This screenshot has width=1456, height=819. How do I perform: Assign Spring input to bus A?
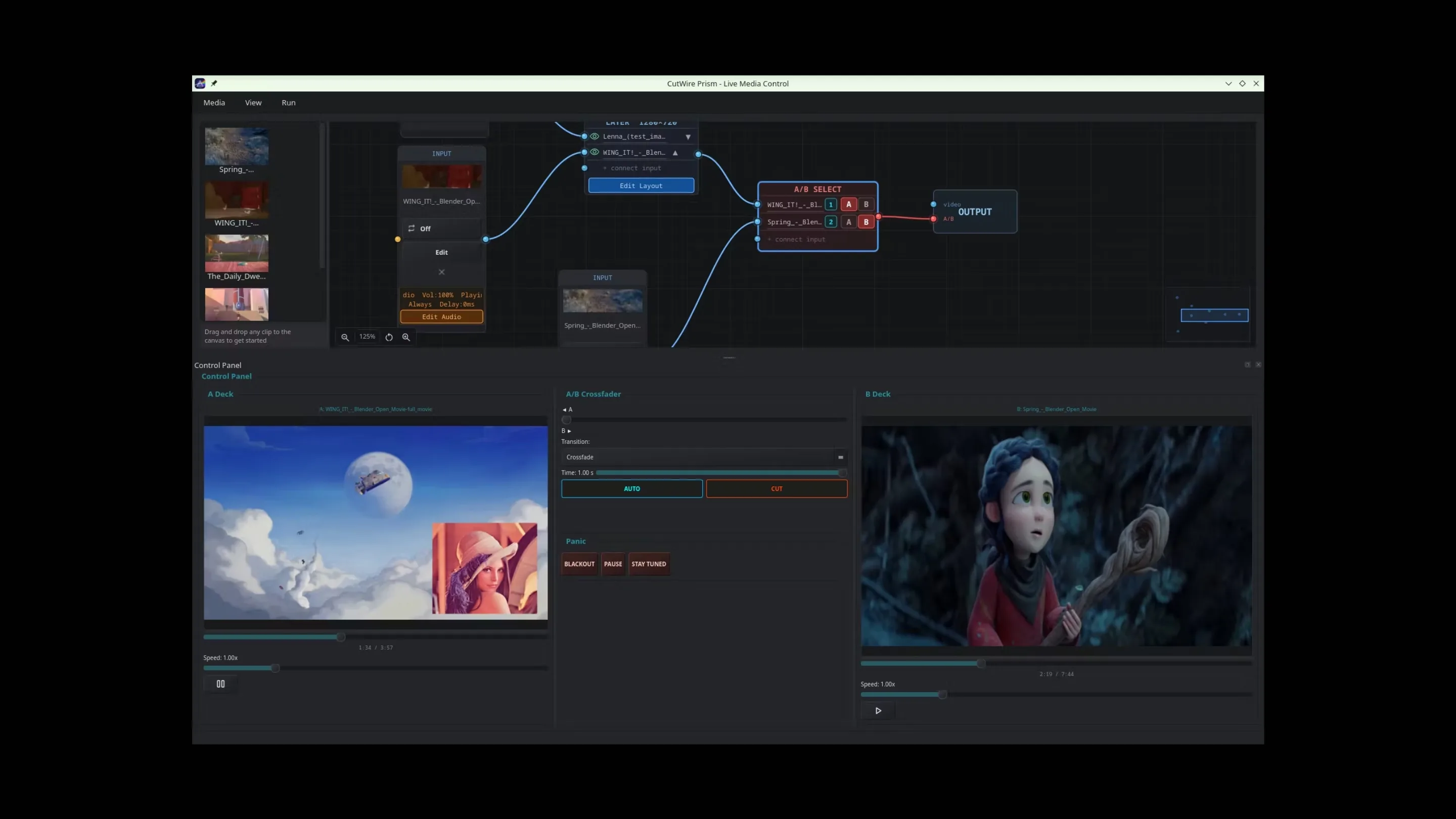click(x=848, y=222)
